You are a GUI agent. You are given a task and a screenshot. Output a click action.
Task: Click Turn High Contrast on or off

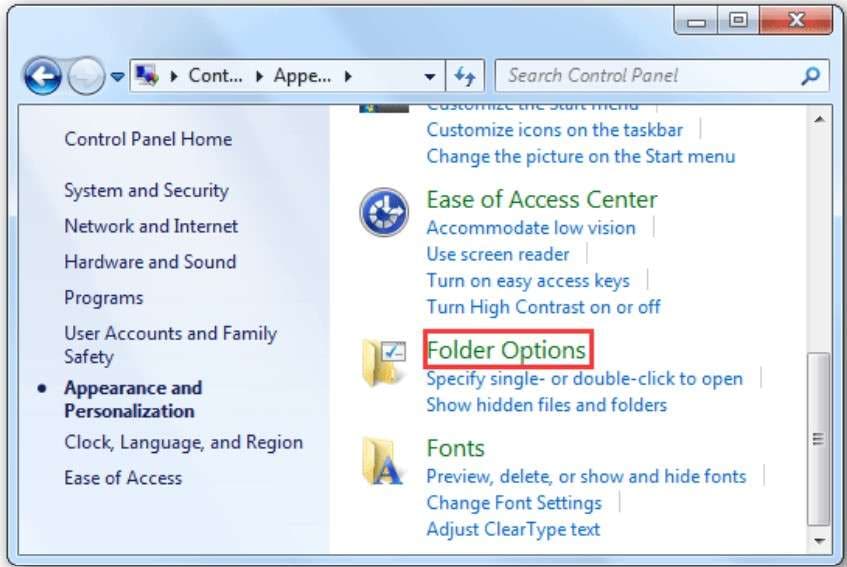(543, 307)
